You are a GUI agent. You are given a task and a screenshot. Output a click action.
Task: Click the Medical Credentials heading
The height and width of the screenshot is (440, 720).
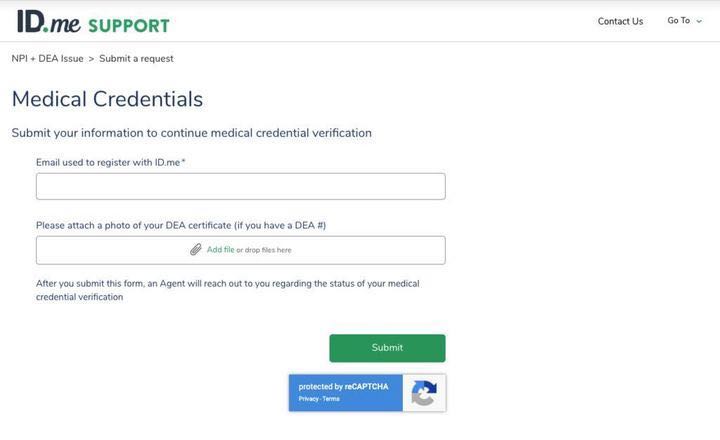(107, 99)
